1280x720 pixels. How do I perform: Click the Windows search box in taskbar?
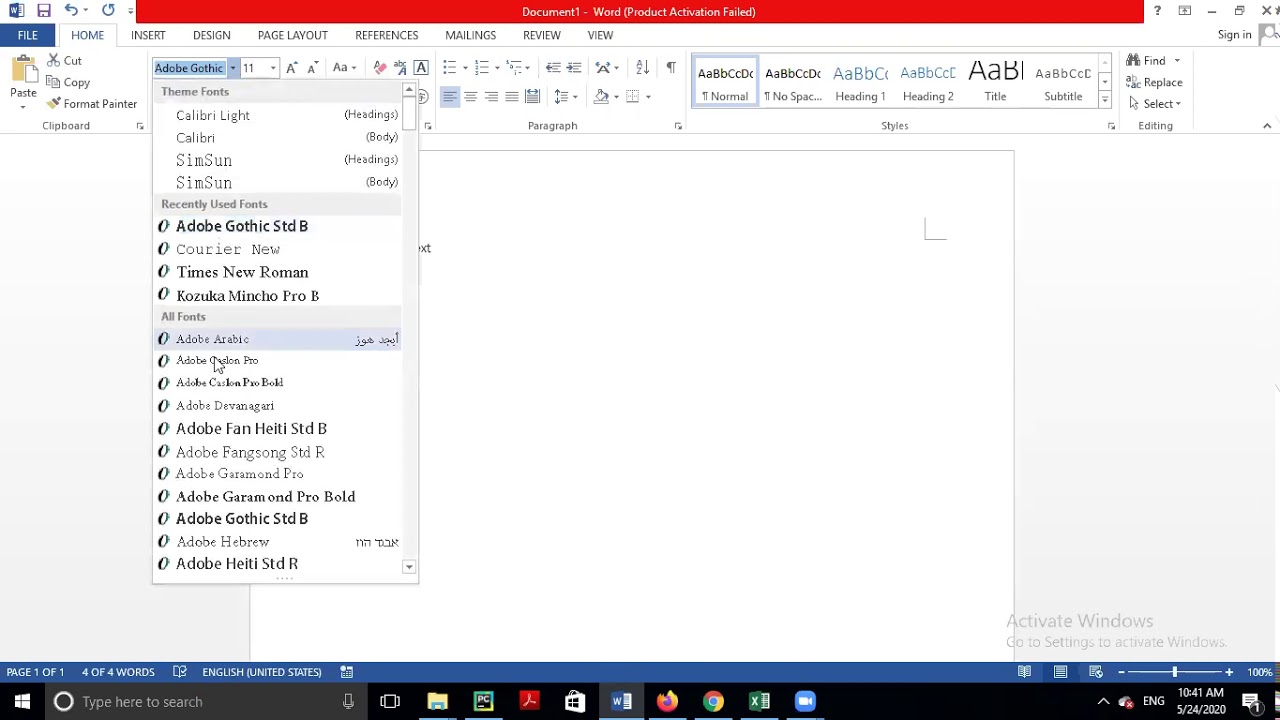[x=205, y=702]
